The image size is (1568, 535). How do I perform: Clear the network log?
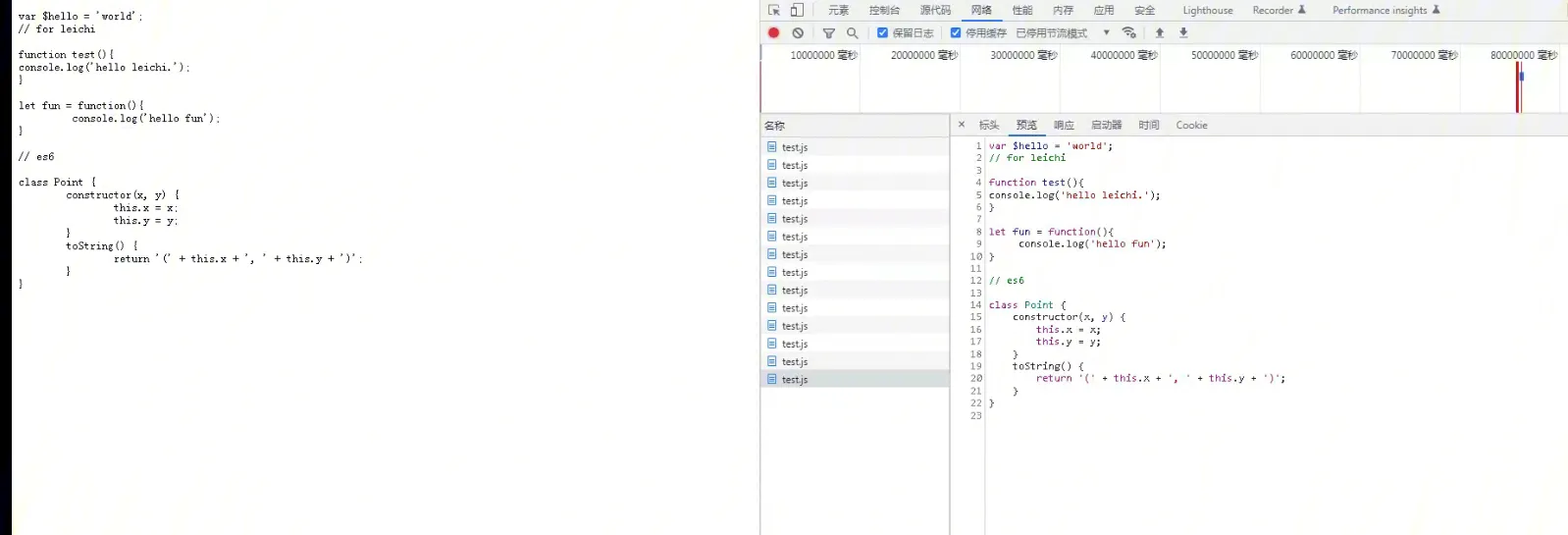point(798,32)
